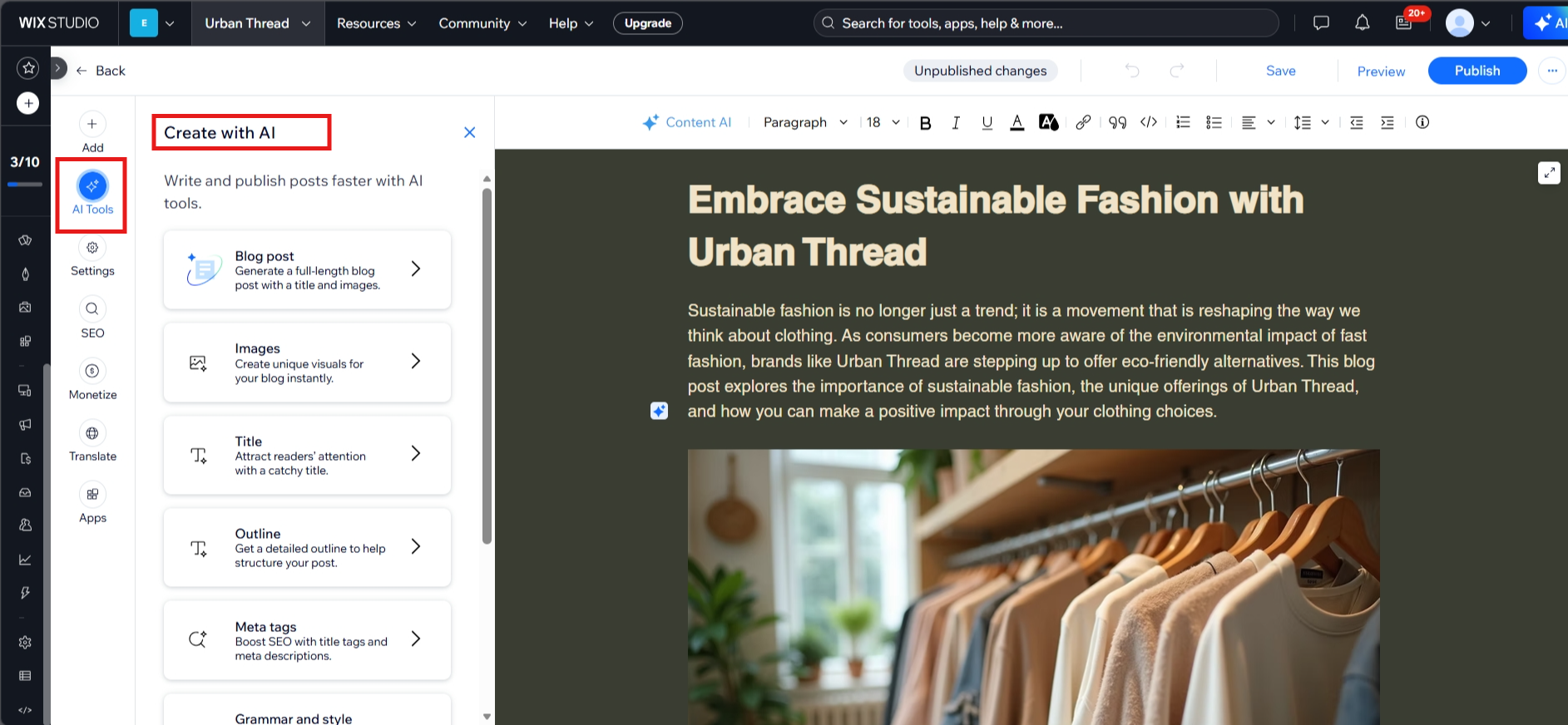Close the Create with AI panel
Screen dimensions: 1568x725
[x=469, y=132]
